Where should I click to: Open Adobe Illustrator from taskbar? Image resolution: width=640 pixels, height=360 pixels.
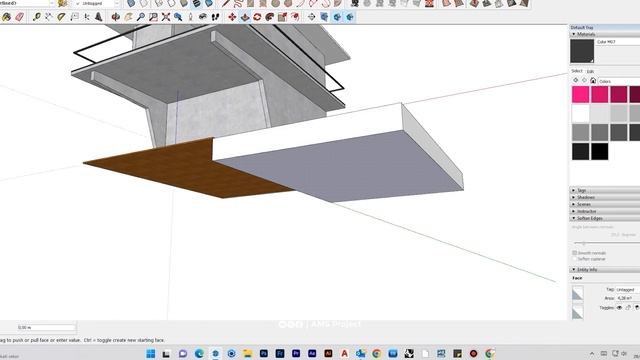tap(329, 353)
